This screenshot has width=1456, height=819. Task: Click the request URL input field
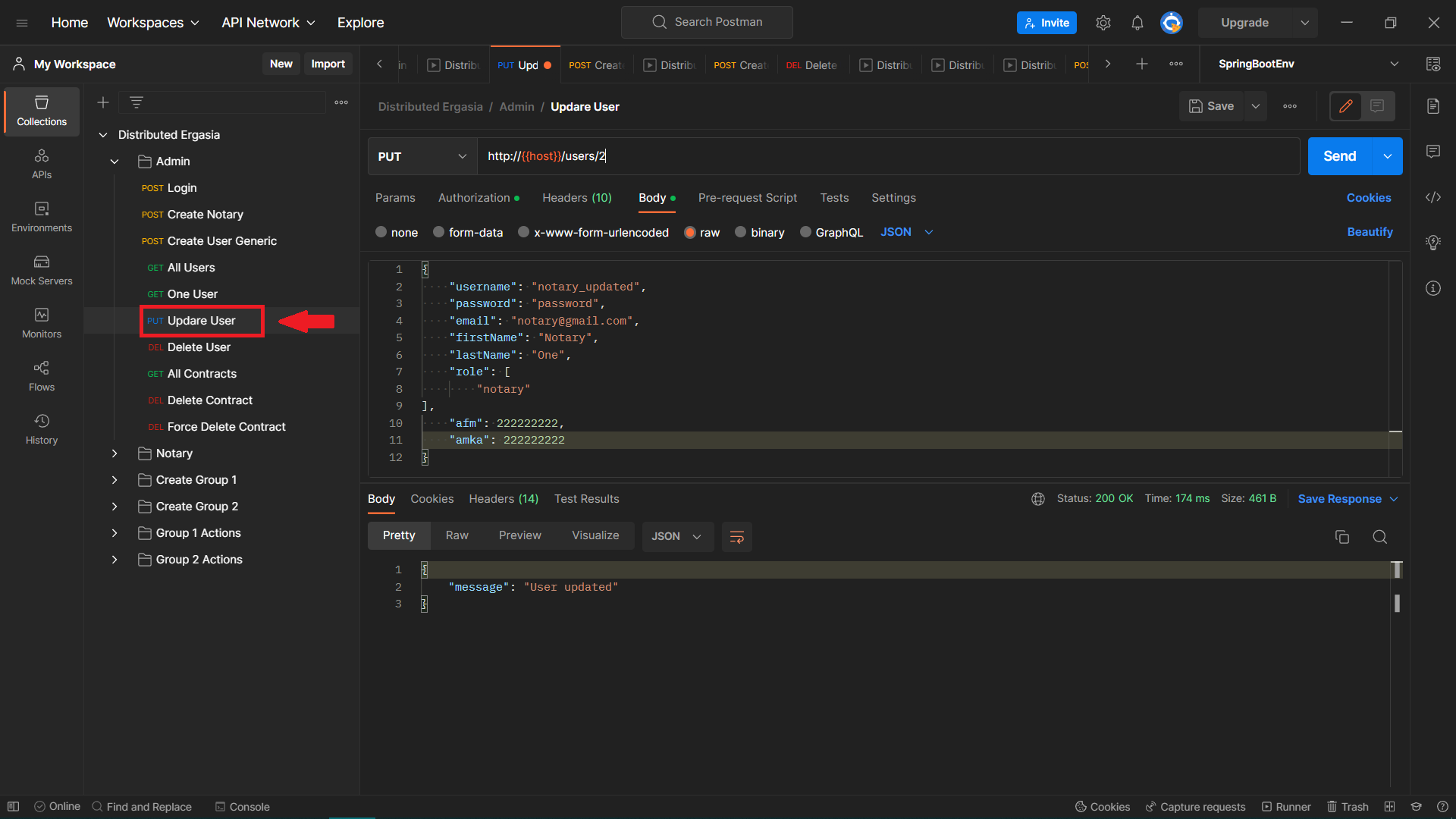(x=888, y=156)
